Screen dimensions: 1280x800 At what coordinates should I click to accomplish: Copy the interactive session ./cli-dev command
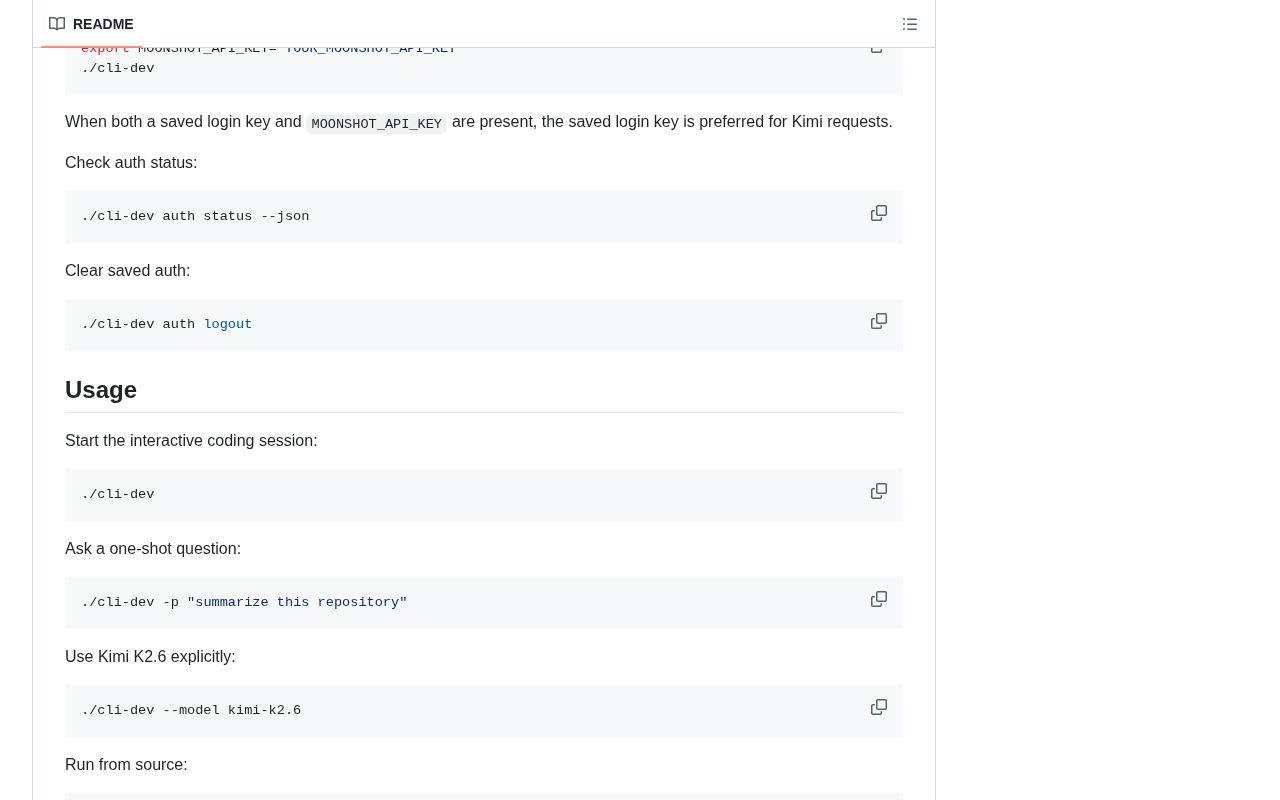[879, 491]
